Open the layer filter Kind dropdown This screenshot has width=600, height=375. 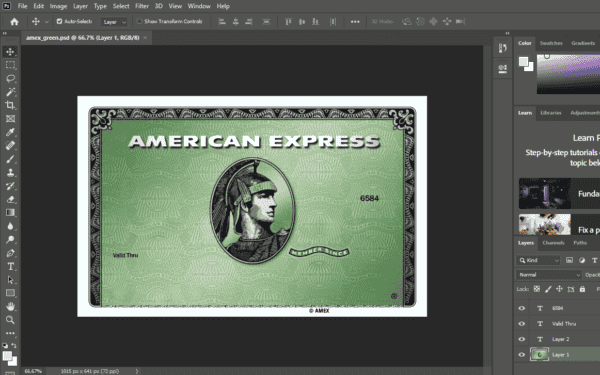(538, 260)
